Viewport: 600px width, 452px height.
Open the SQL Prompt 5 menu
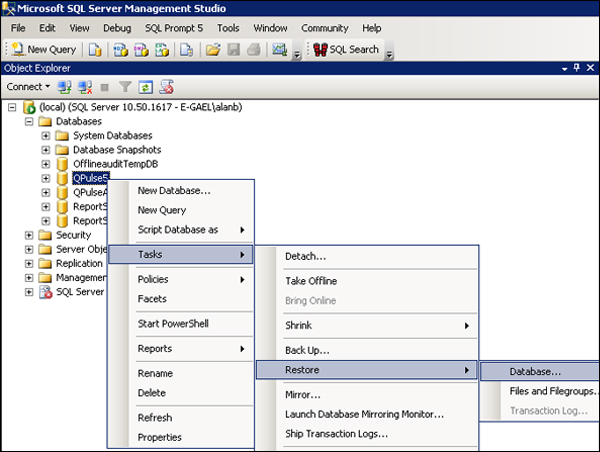coord(174,28)
